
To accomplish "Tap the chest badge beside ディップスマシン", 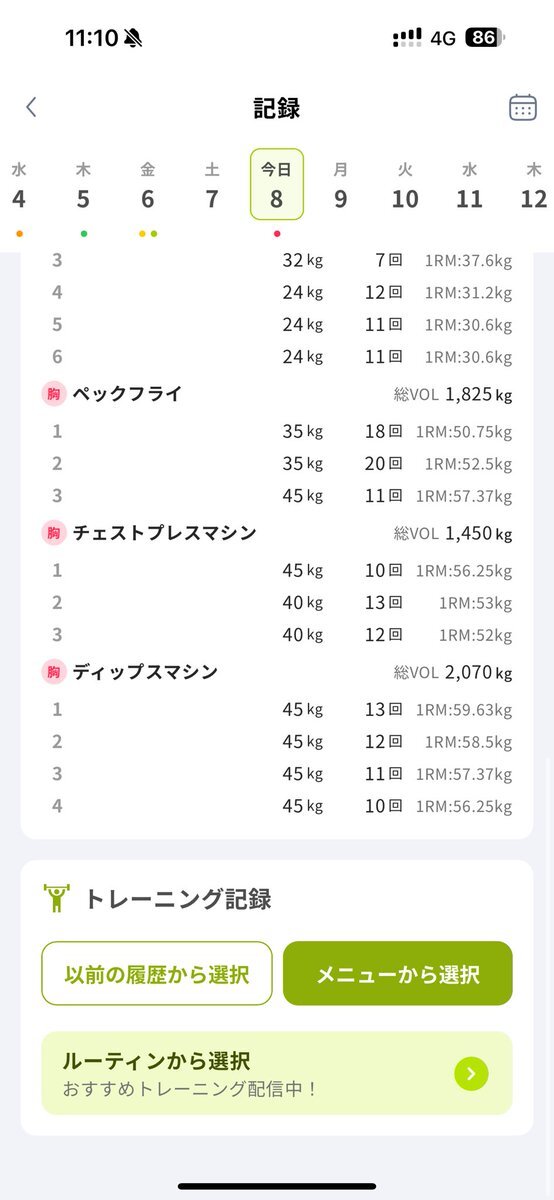I will [53, 672].
